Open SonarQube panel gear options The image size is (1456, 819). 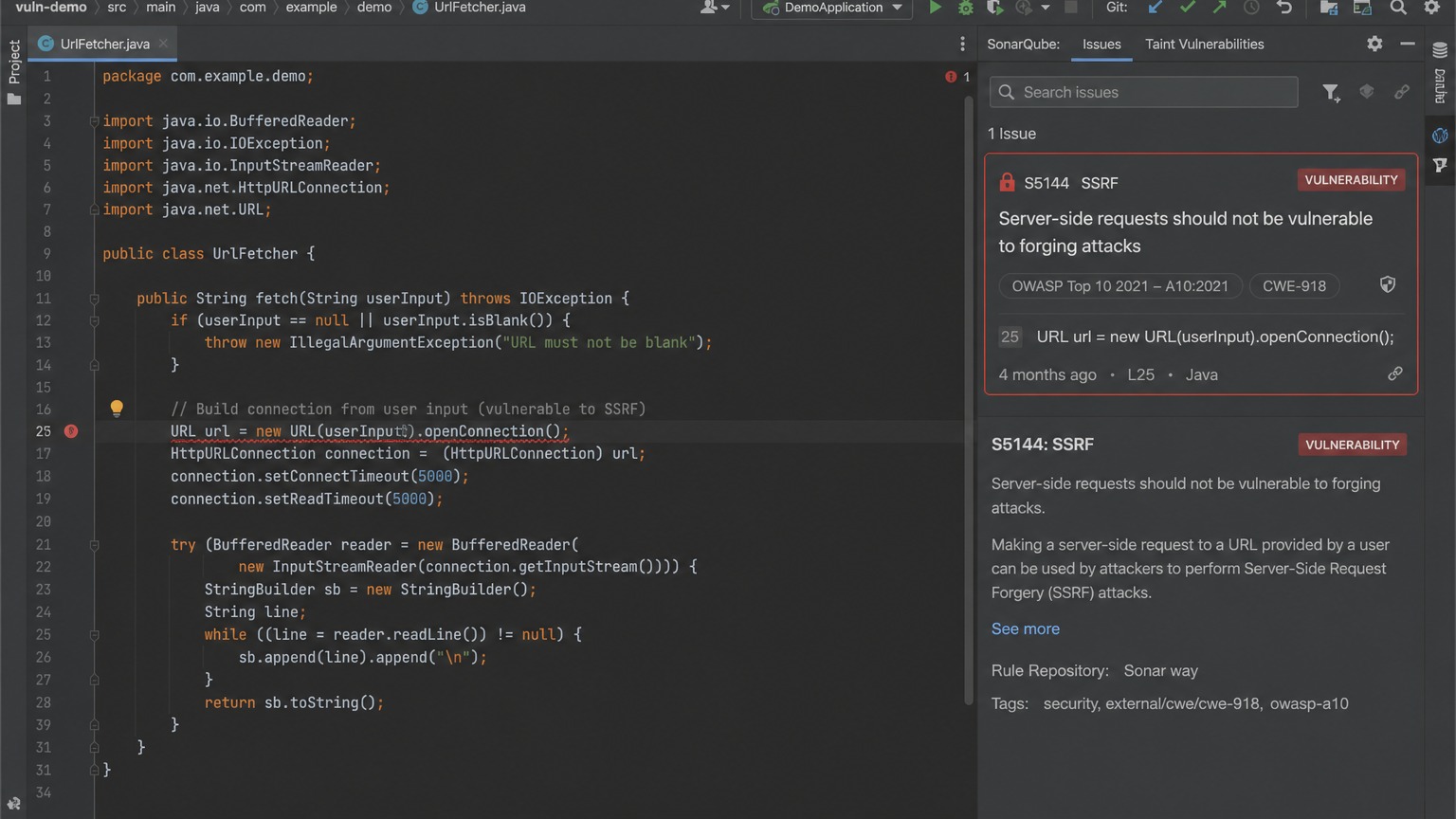point(1374,44)
